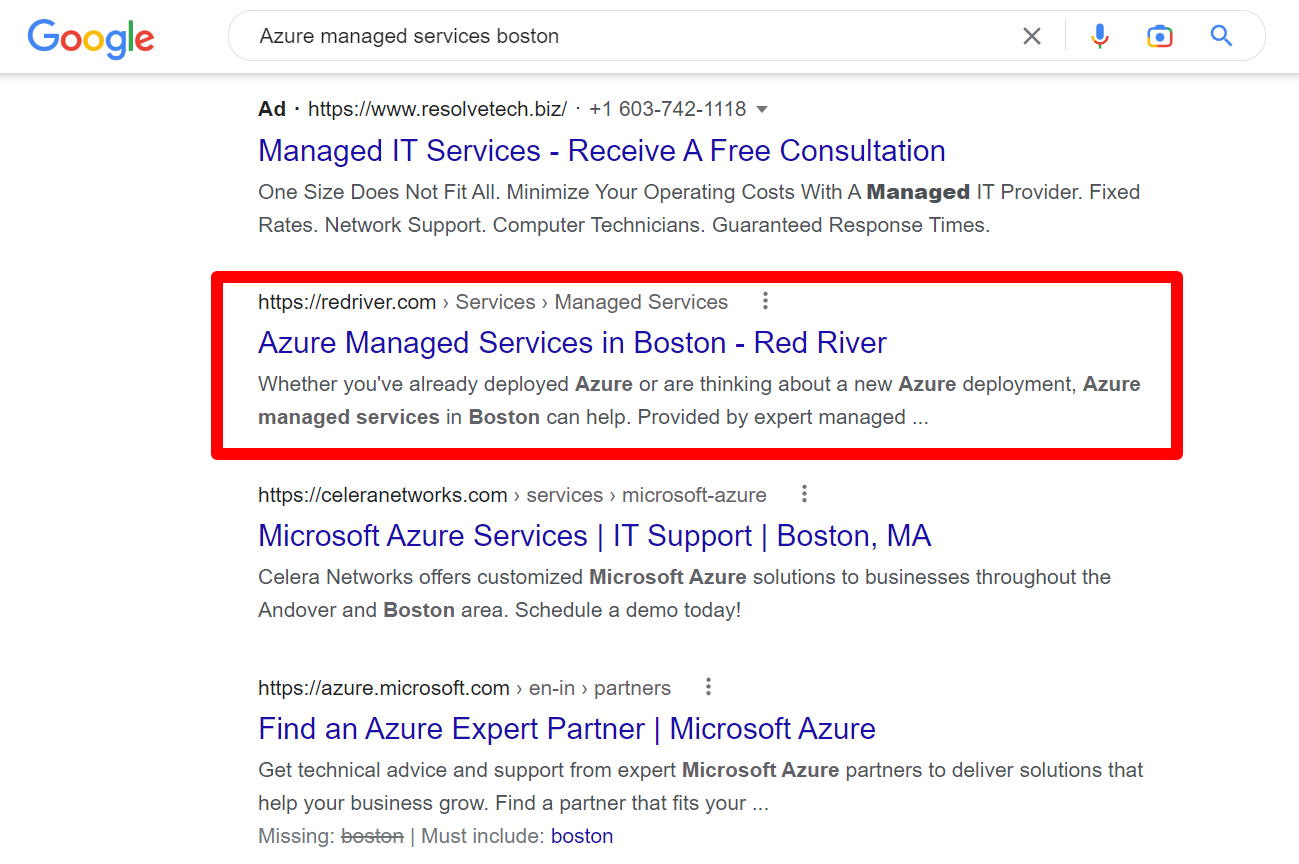
Task: Visit the redriver.com breadcrumb URL
Action: click(x=347, y=301)
